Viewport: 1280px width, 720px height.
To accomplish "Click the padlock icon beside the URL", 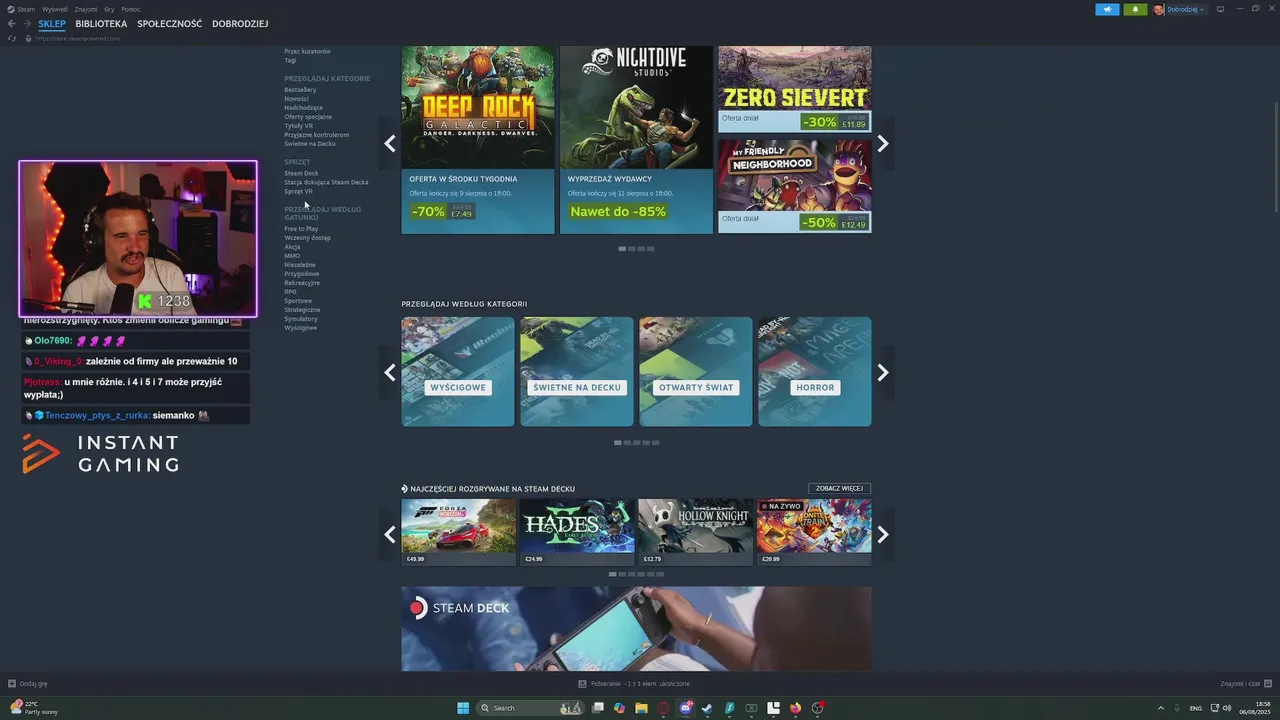I will pyautogui.click(x=29, y=38).
